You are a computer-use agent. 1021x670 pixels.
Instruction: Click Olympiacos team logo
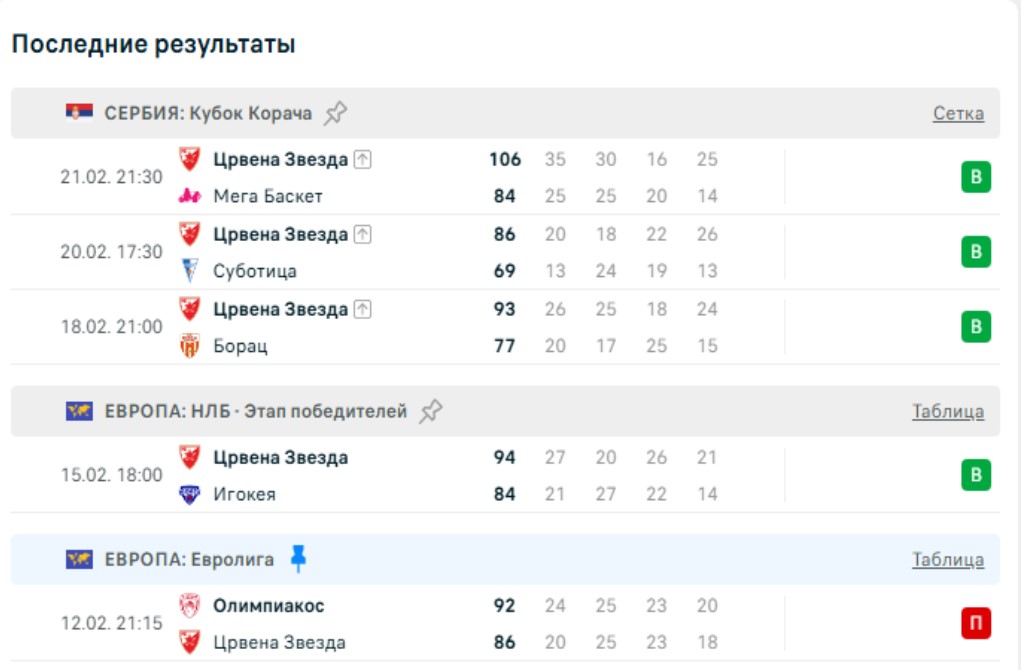click(189, 605)
